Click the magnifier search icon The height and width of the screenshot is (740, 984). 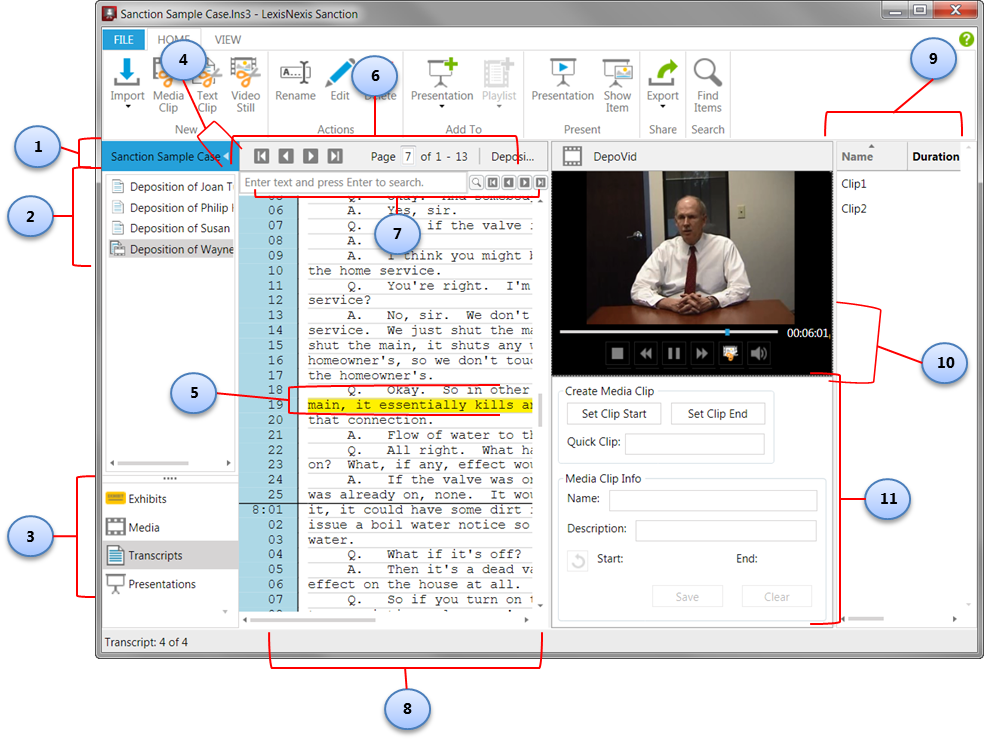click(x=477, y=183)
